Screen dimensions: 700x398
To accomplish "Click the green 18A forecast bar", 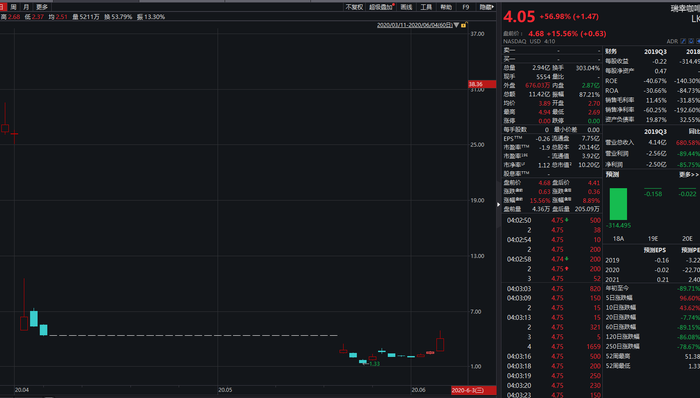I will [618, 204].
